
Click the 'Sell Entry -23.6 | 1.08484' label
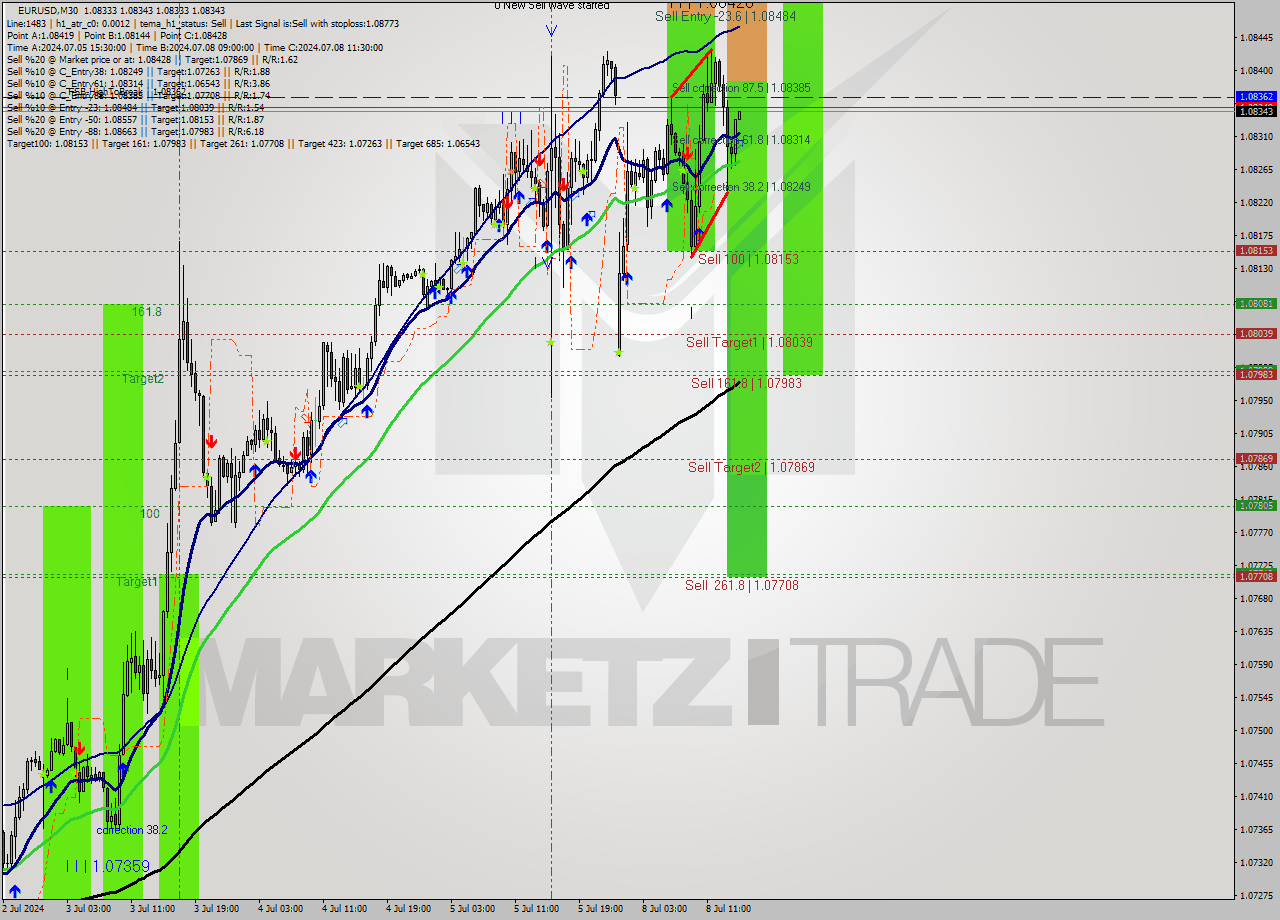click(x=726, y=16)
